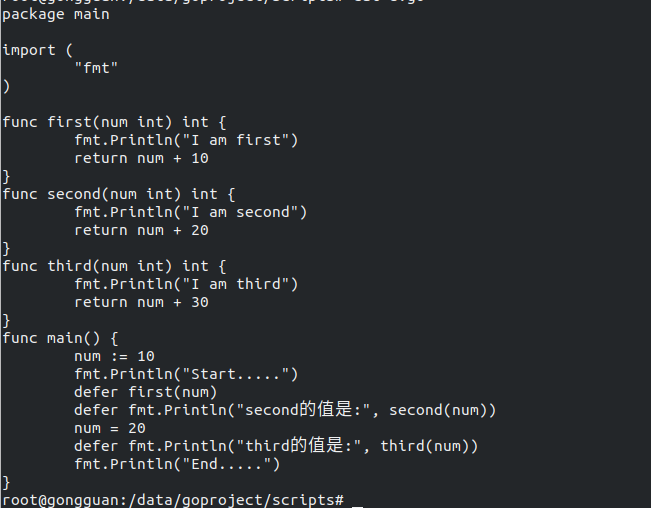Click the "func main()" declaration line
The image size is (651, 508).
(x=60, y=338)
